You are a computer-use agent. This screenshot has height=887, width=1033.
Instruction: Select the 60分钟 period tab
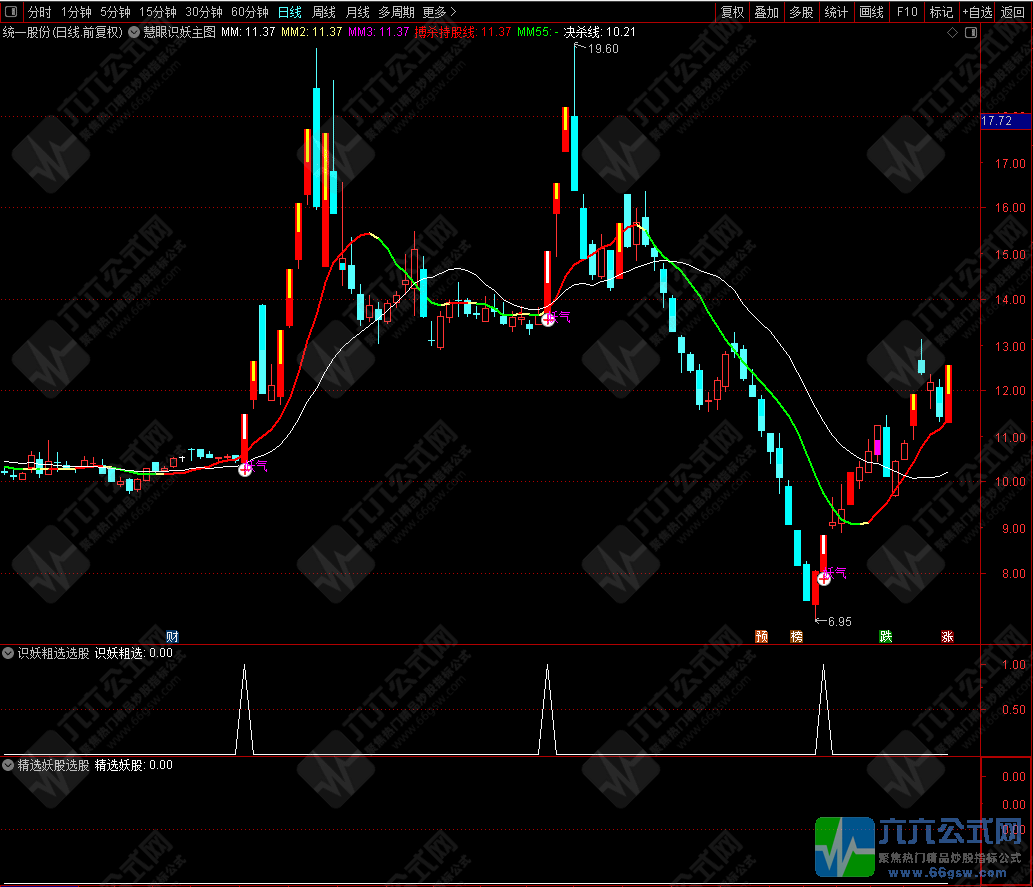coord(250,12)
